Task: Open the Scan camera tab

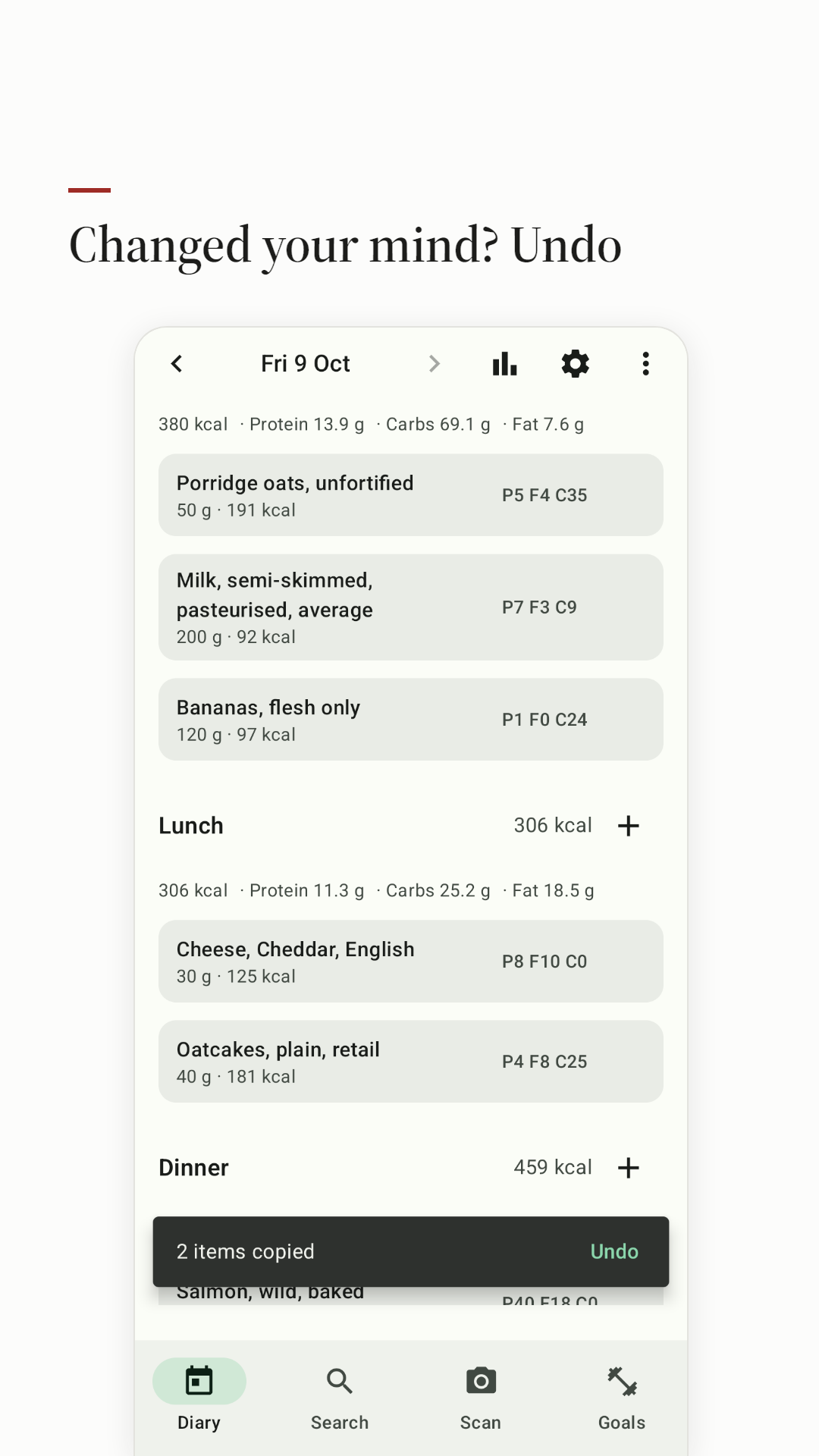Action: click(x=481, y=1395)
